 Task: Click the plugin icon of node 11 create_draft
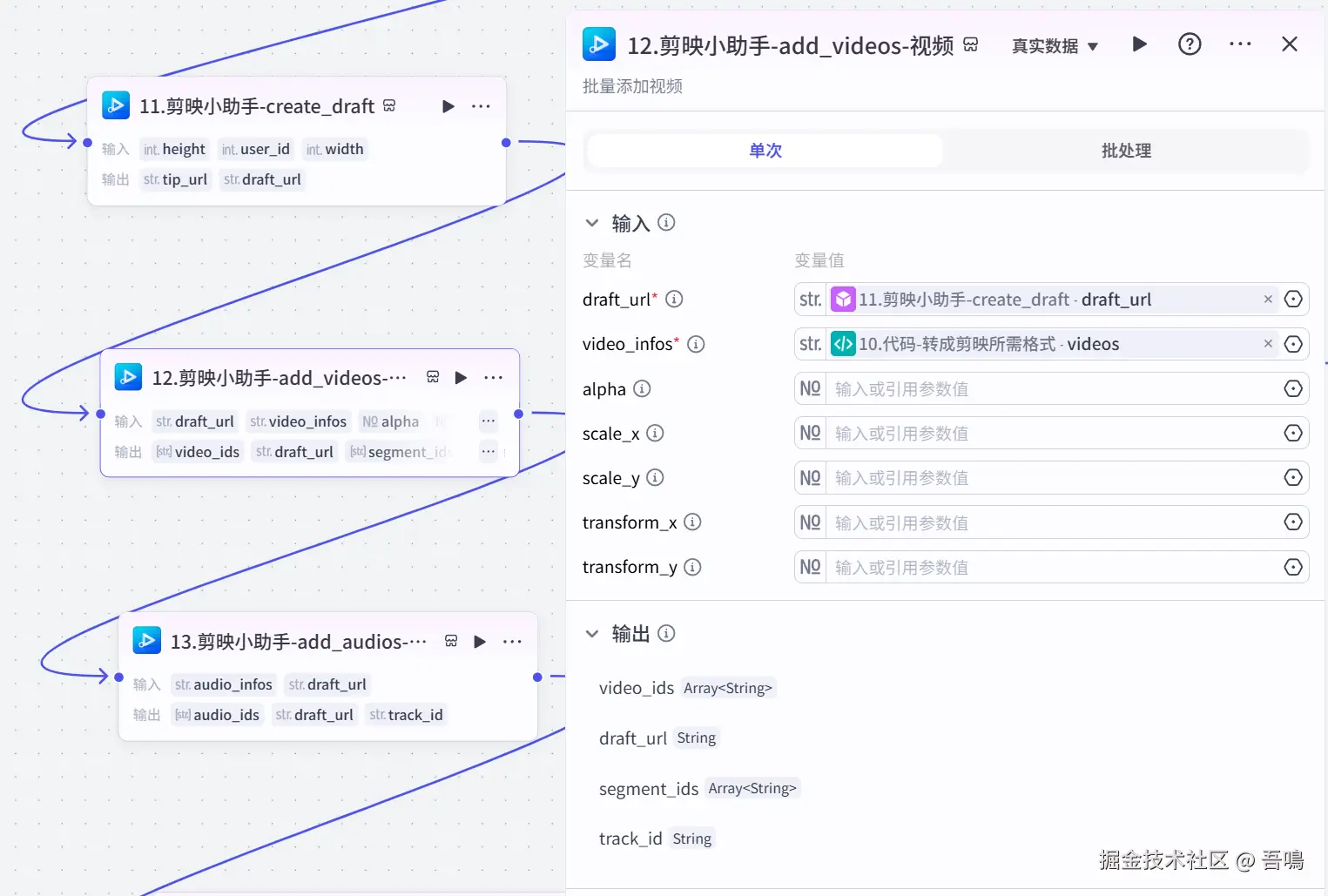pos(116,105)
